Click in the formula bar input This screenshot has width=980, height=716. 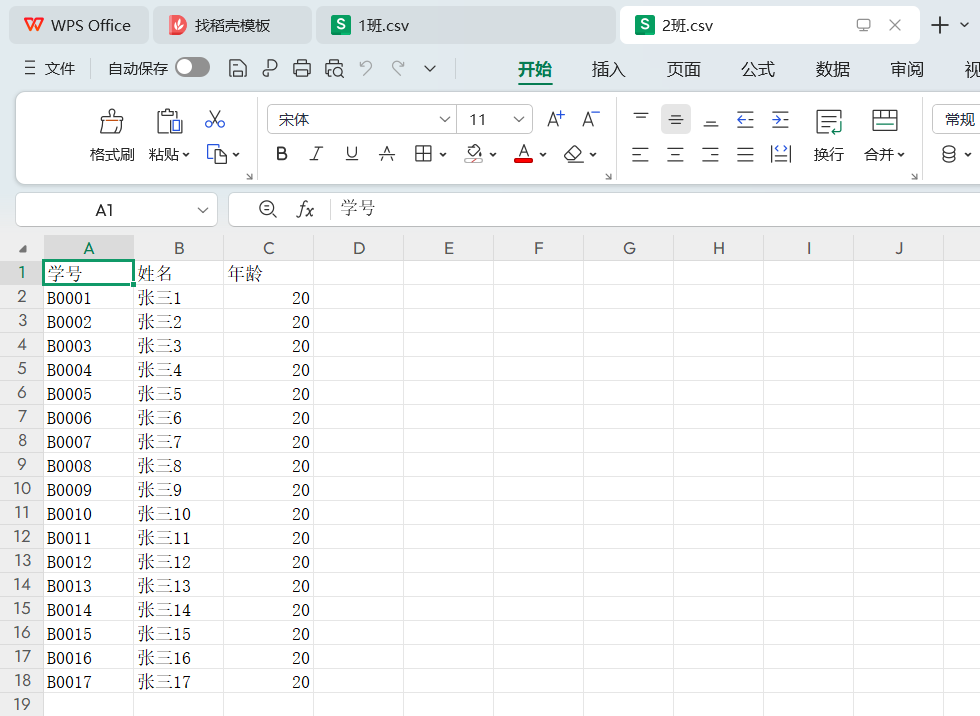(x=656, y=209)
